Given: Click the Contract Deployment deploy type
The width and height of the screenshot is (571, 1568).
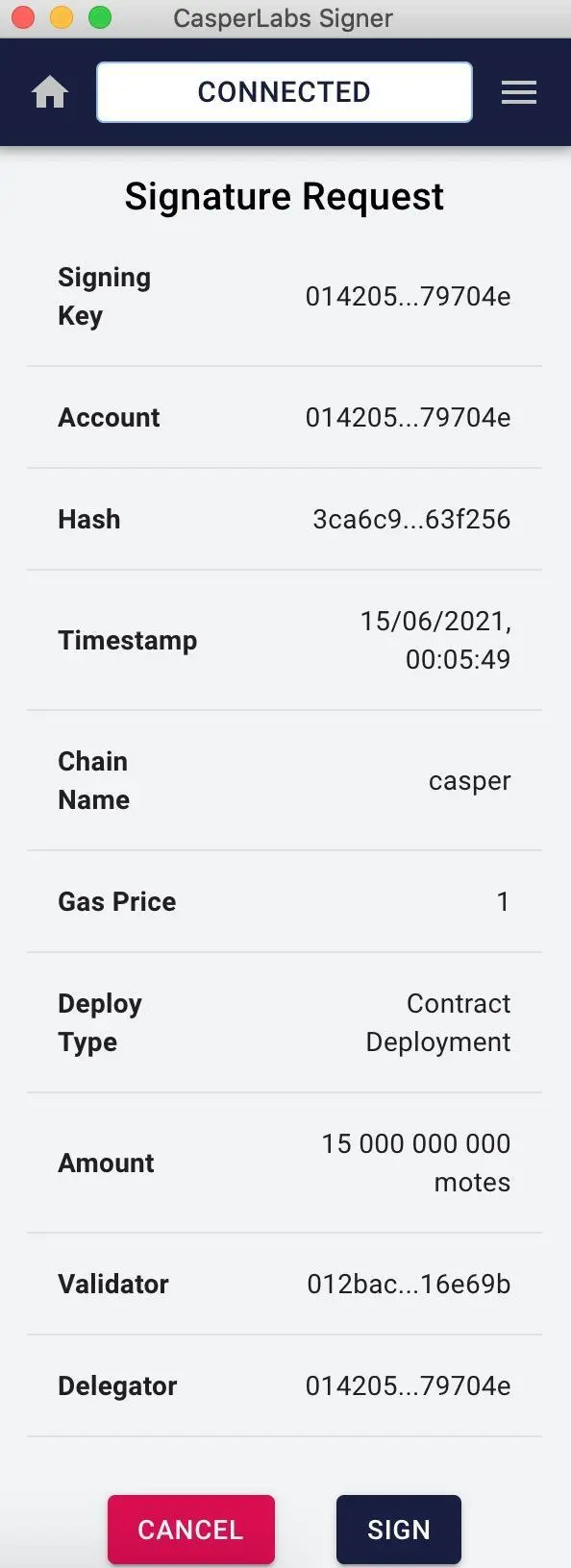Looking at the screenshot, I should [437, 1022].
